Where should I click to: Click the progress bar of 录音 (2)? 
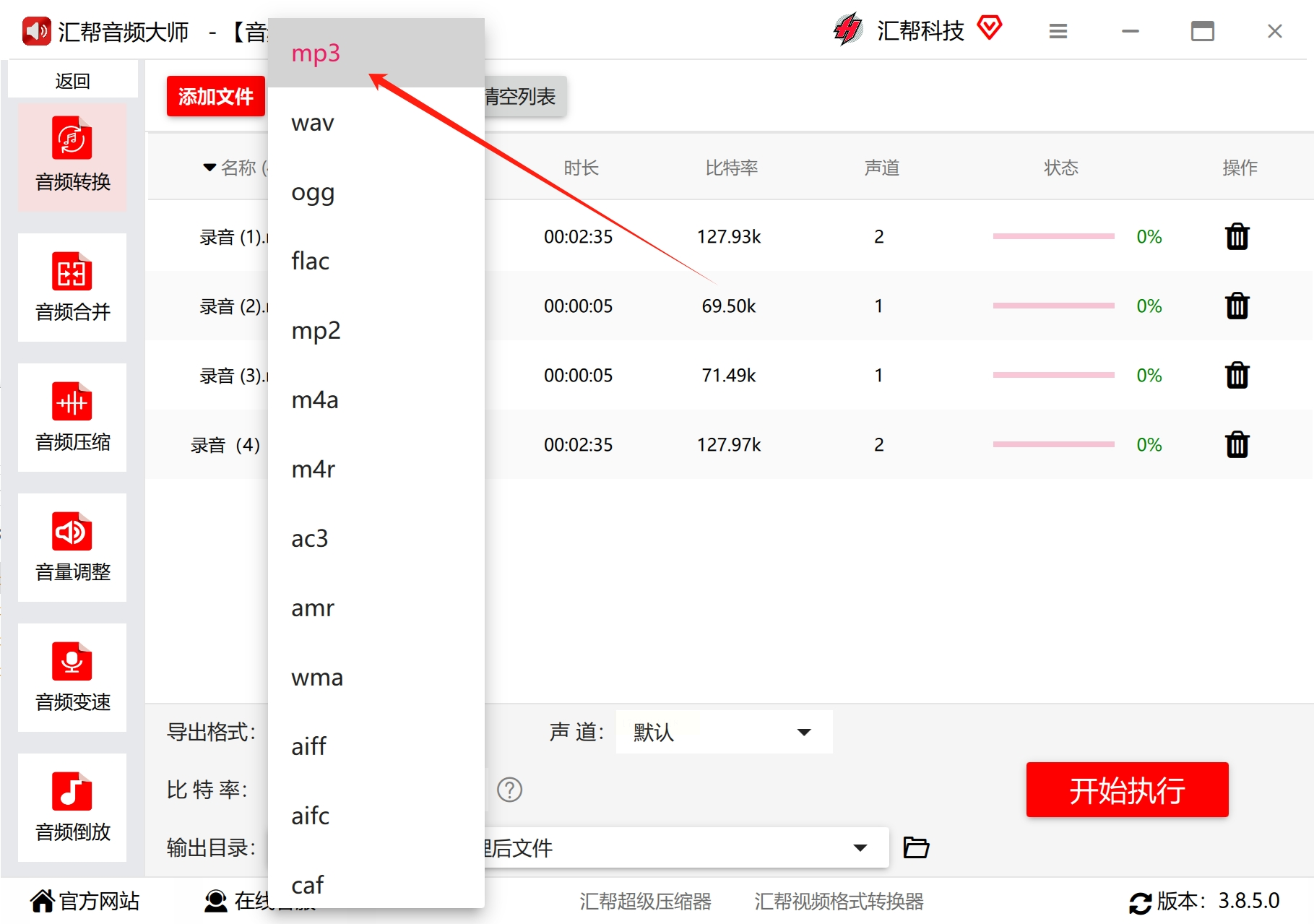click(x=1053, y=306)
